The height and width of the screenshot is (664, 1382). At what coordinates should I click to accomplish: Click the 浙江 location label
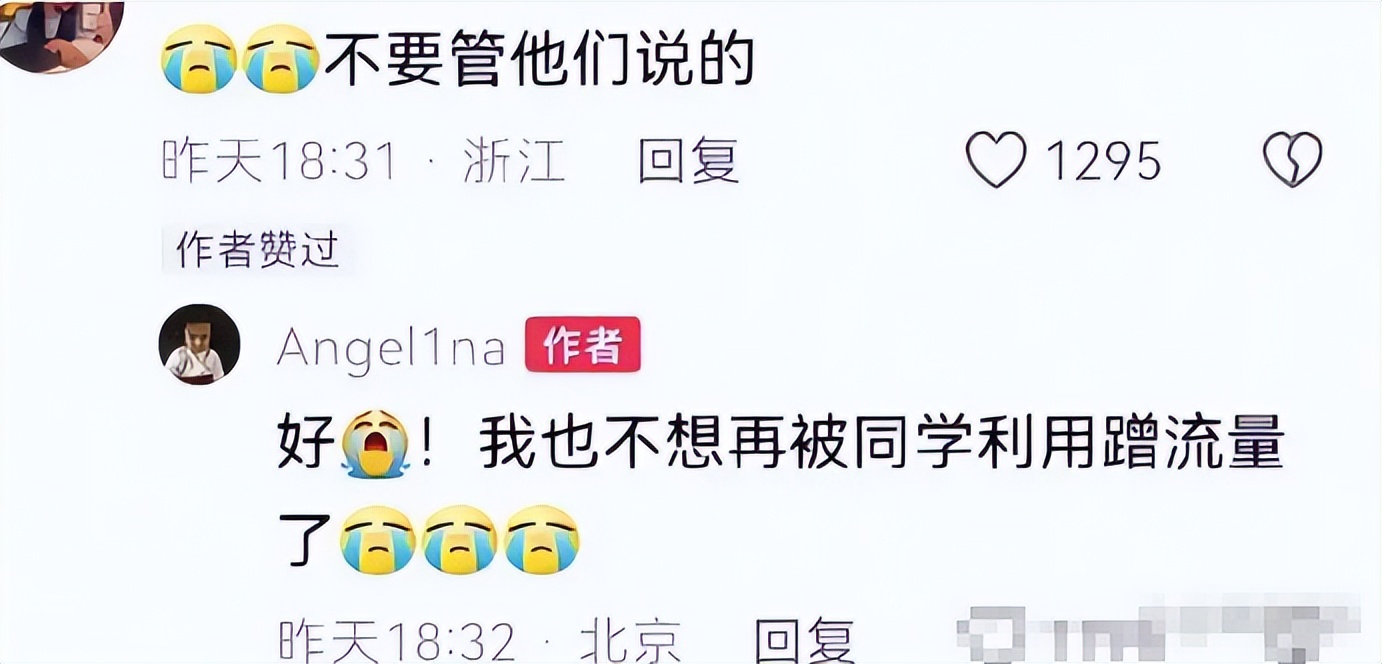click(515, 161)
